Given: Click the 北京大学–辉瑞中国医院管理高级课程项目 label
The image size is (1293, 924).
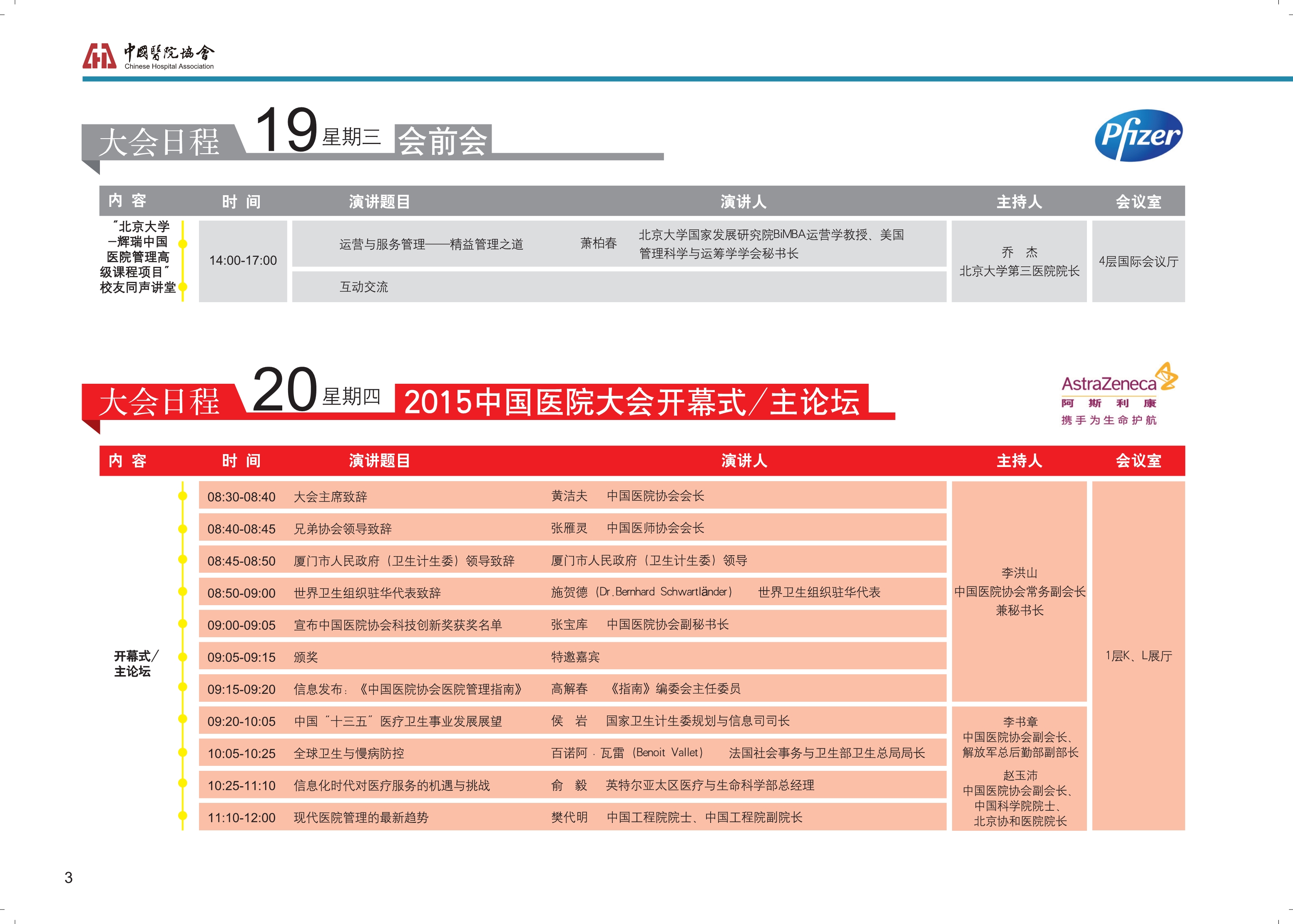Looking at the screenshot, I should tap(137, 257).
